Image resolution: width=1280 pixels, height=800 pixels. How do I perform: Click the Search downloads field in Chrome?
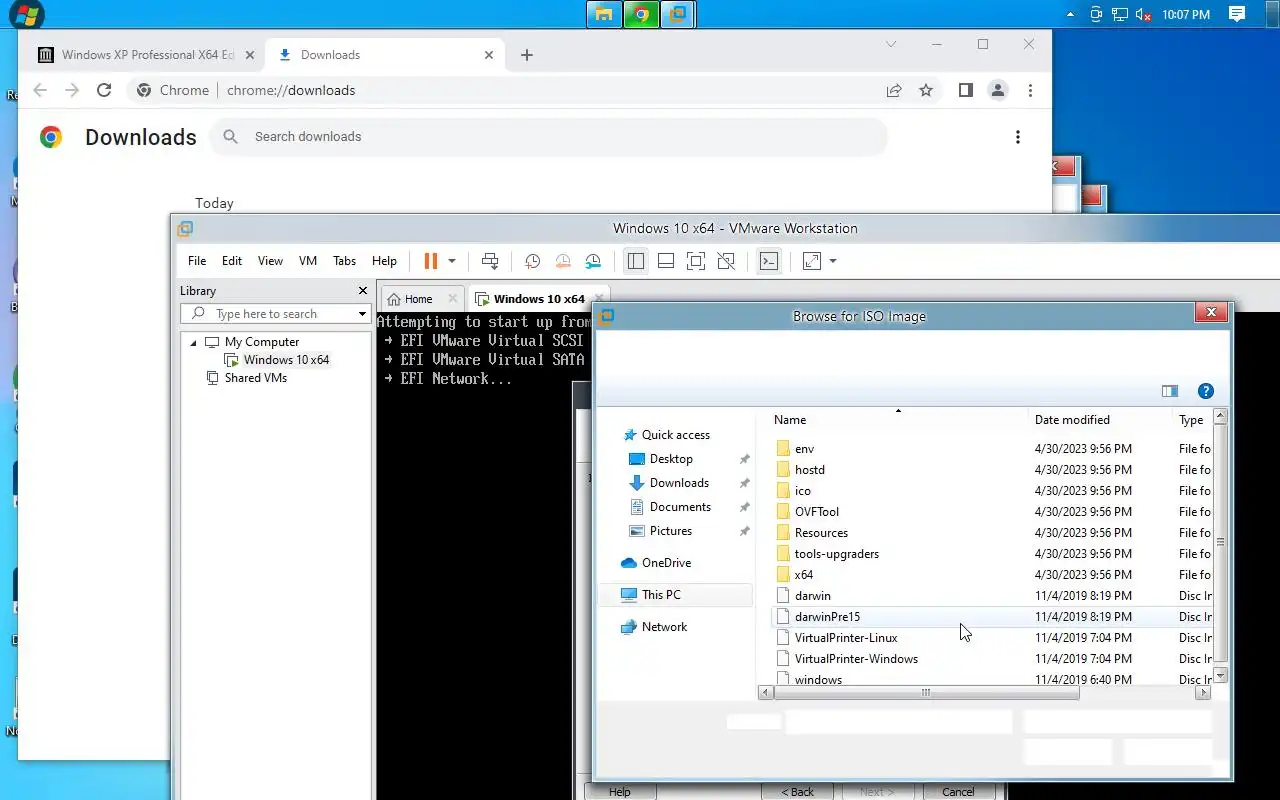coord(548,137)
